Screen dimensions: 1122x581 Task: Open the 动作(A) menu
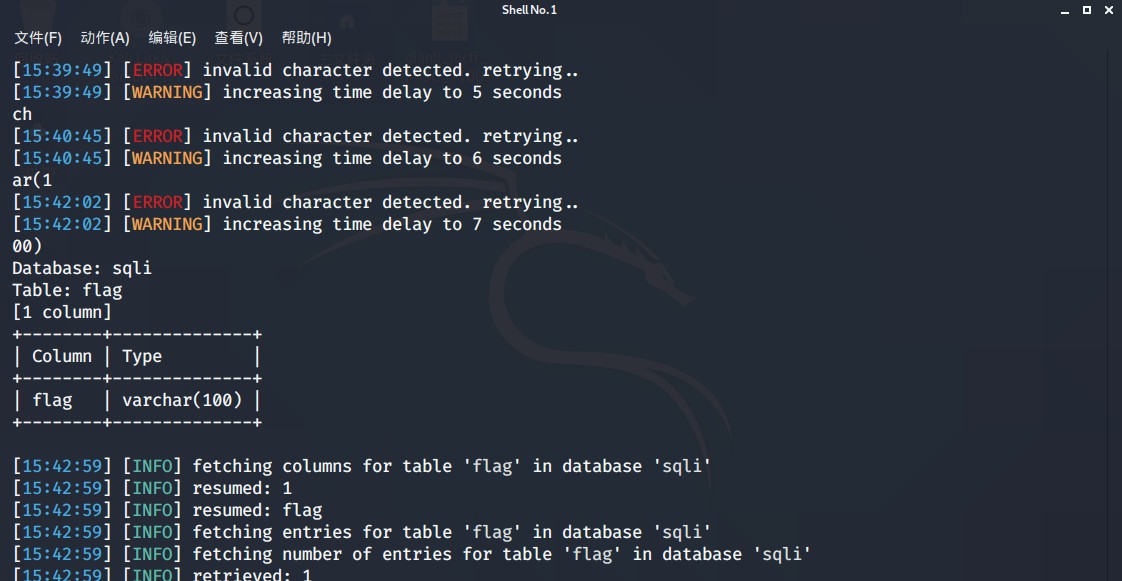[x=103, y=38]
